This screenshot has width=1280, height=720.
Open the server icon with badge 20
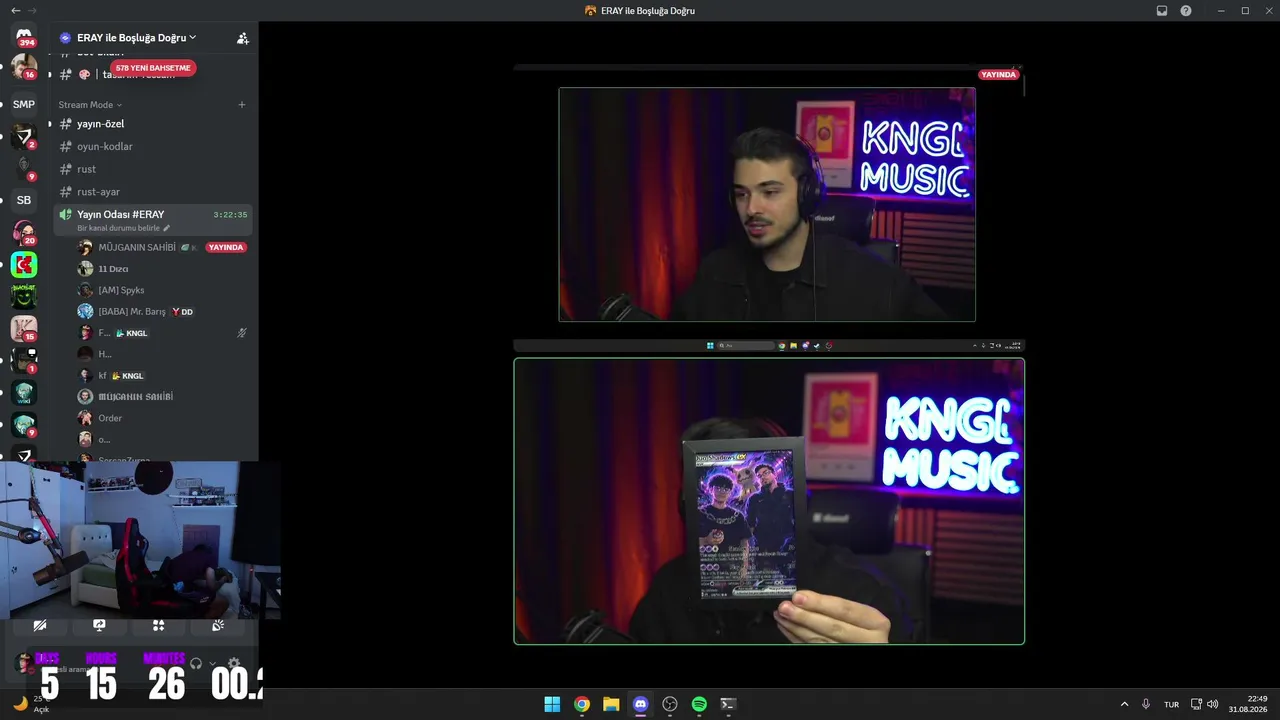[24, 233]
